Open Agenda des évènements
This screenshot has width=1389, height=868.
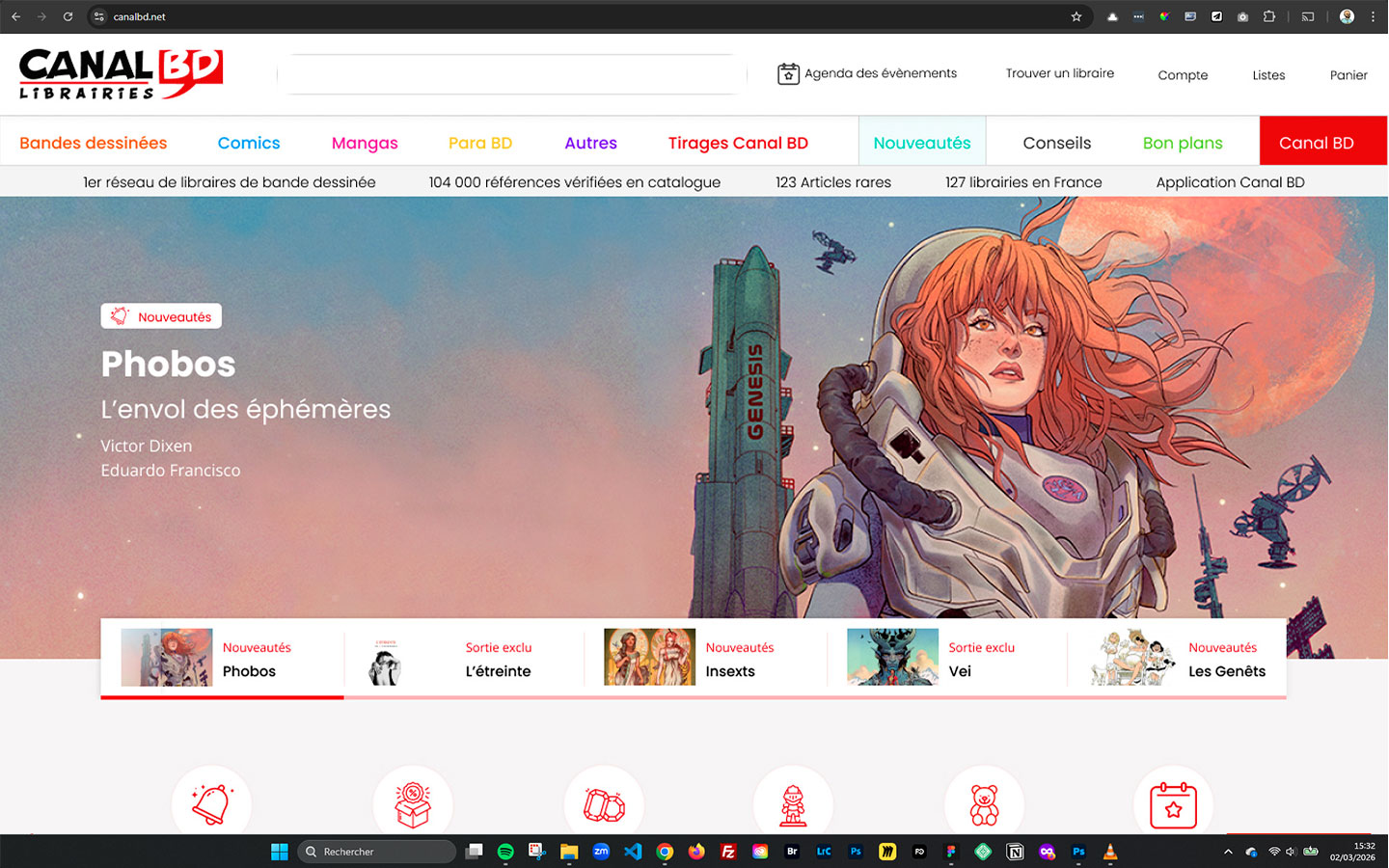point(867,73)
